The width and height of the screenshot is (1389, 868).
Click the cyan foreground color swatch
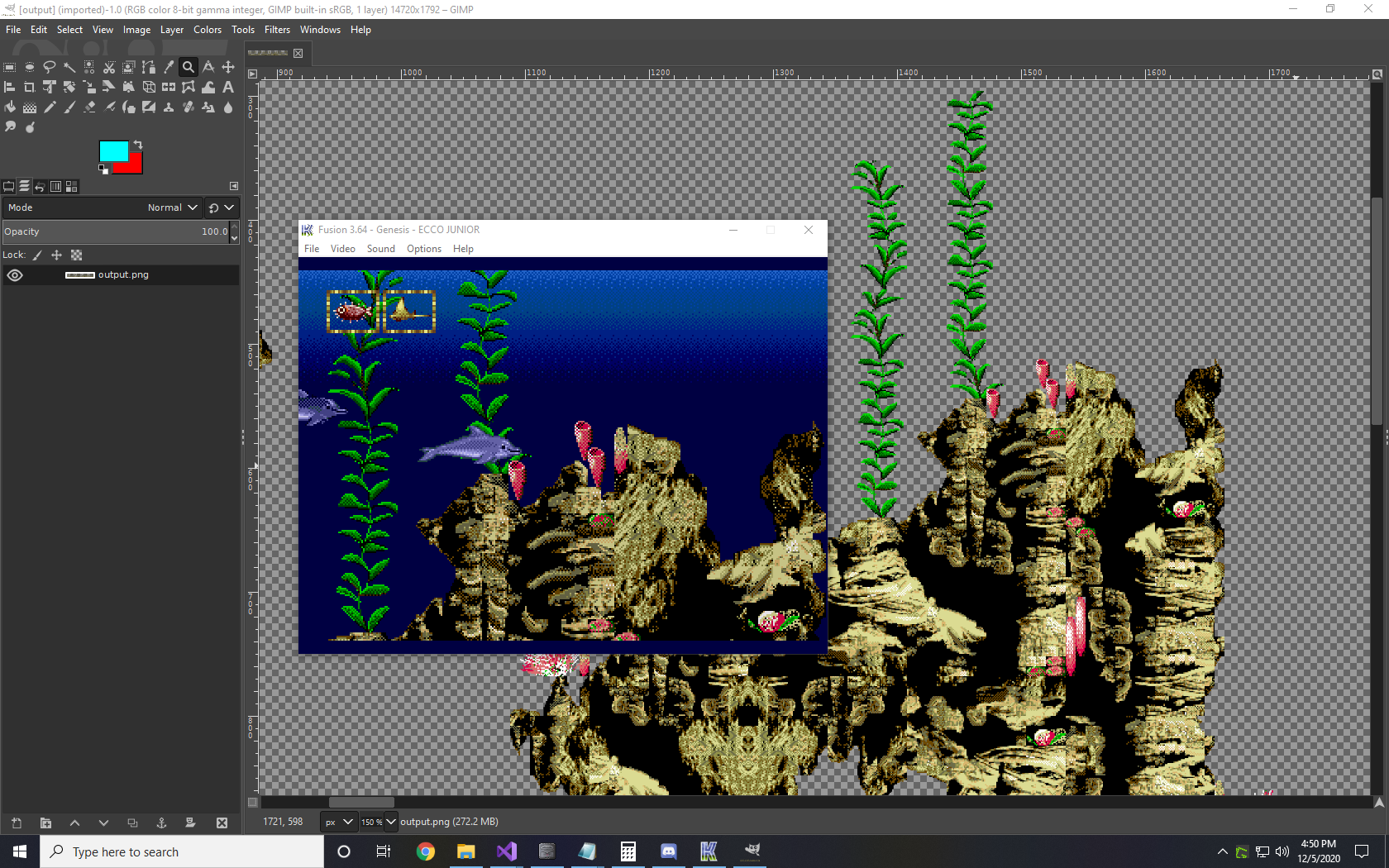(112, 150)
